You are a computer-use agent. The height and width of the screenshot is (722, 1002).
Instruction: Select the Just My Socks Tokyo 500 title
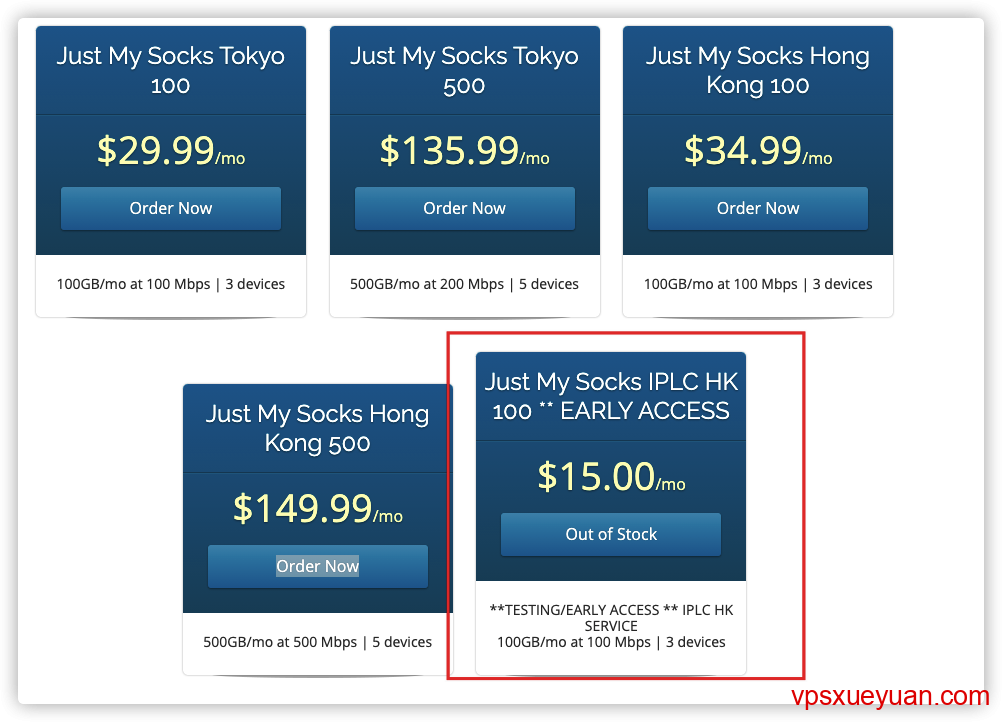pyautogui.click(x=465, y=70)
